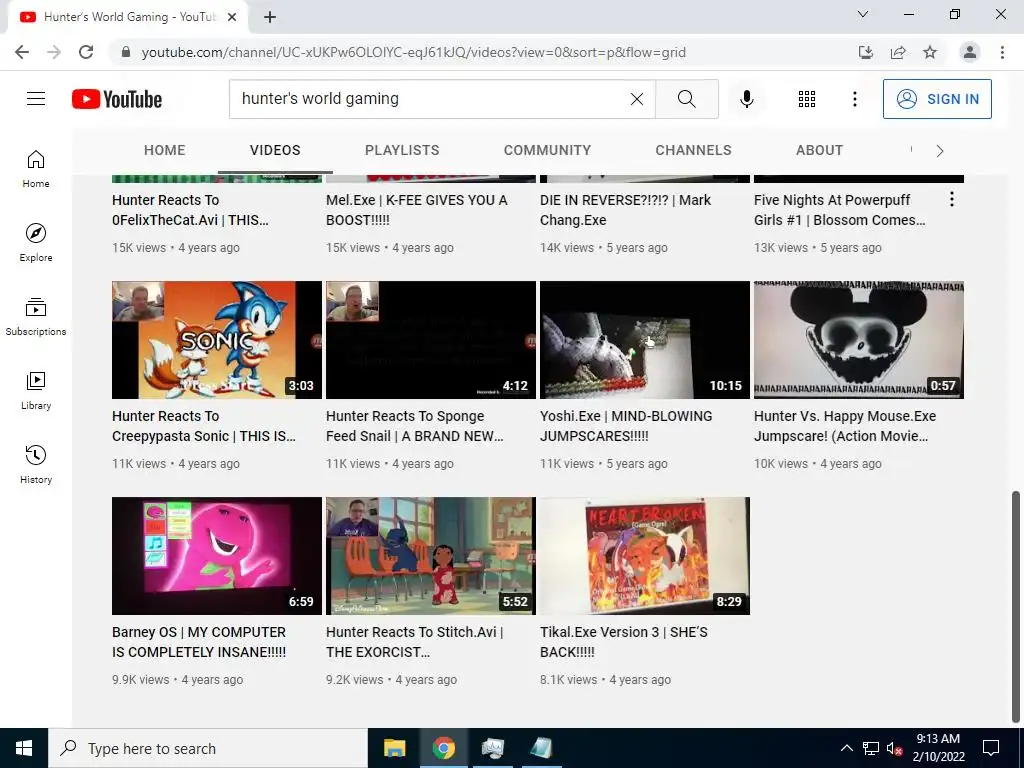Open the YouTube apps grid
Viewport: 1024px width, 768px height.
[807, 99]
